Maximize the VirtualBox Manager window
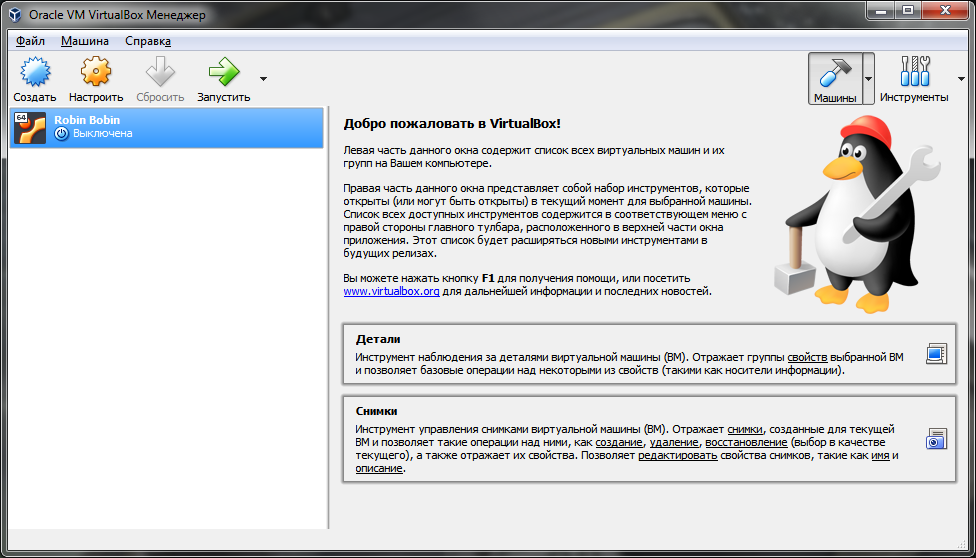976x558 pixels. coord(908,9)
